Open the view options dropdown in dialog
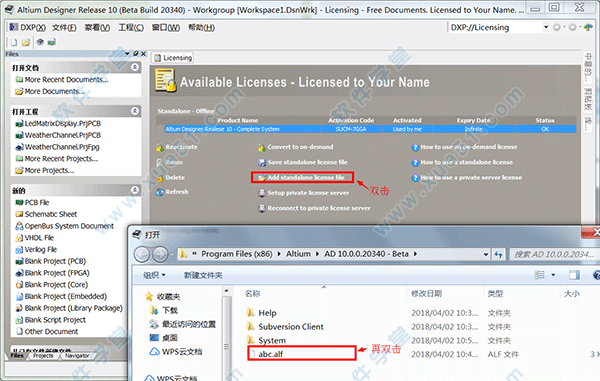The image size is (600, 381). coord(553,275)
